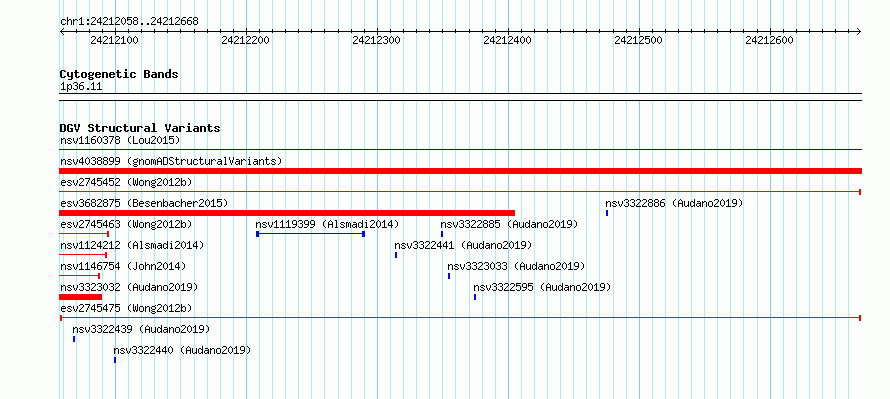Click the nsv3323032 short red bar
The image size is (890, 399).
tap(81, 297)
